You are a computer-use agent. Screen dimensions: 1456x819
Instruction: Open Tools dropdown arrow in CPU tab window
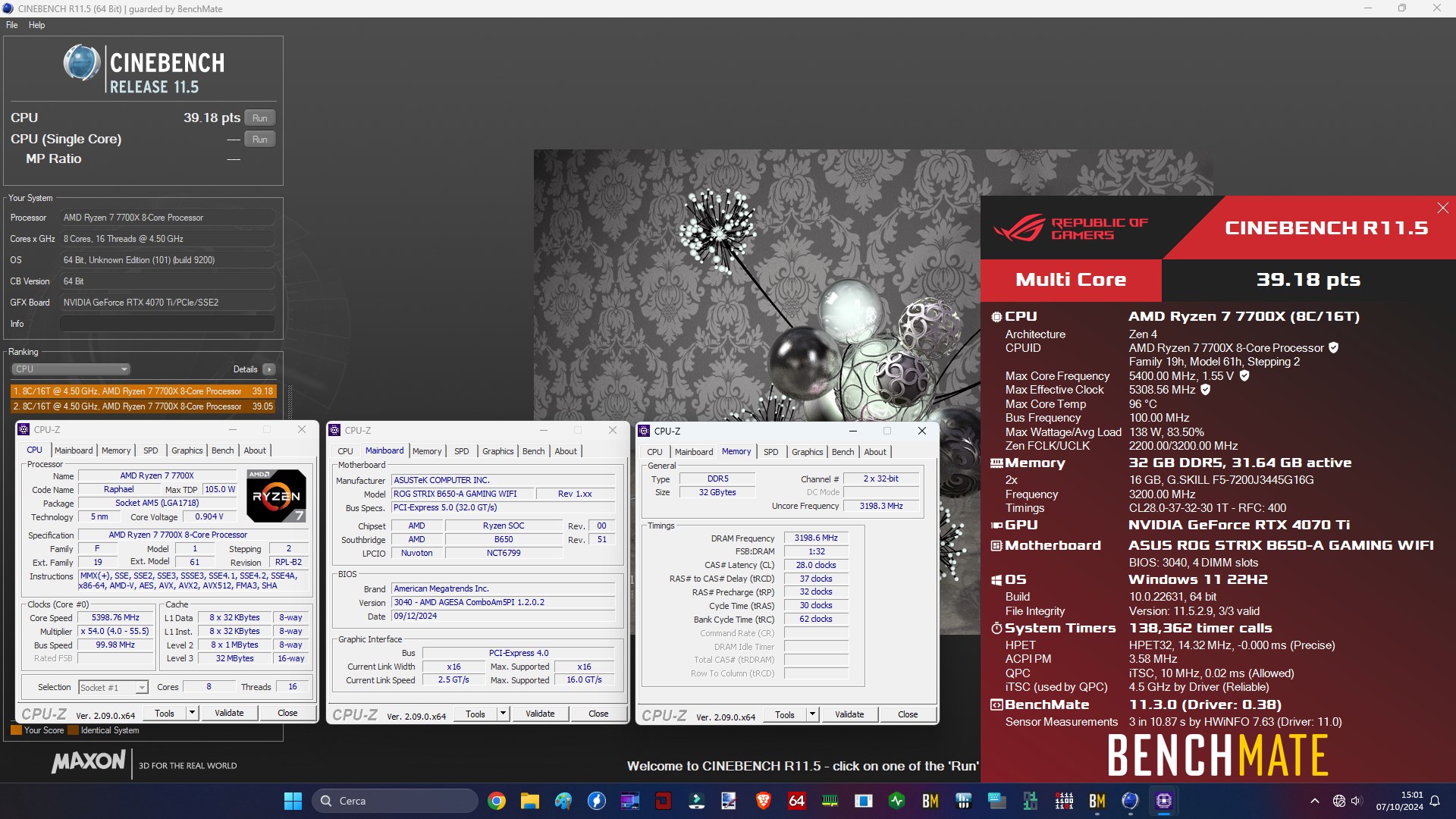pyautogui.click(x=192, y=713)
